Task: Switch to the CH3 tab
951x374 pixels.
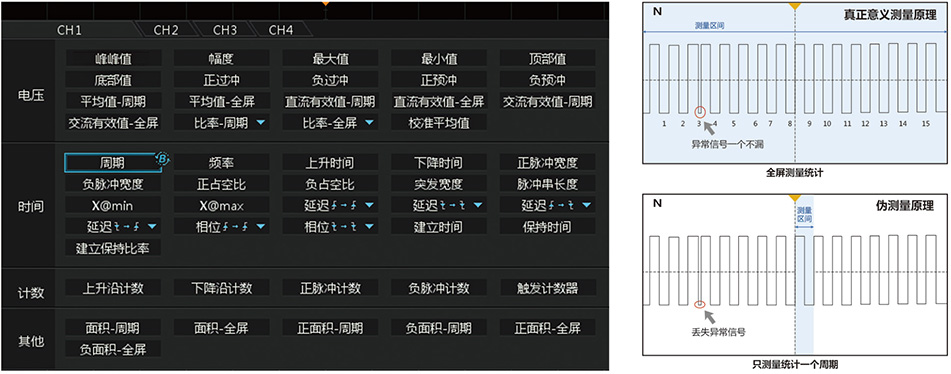Action: point(224,30)
